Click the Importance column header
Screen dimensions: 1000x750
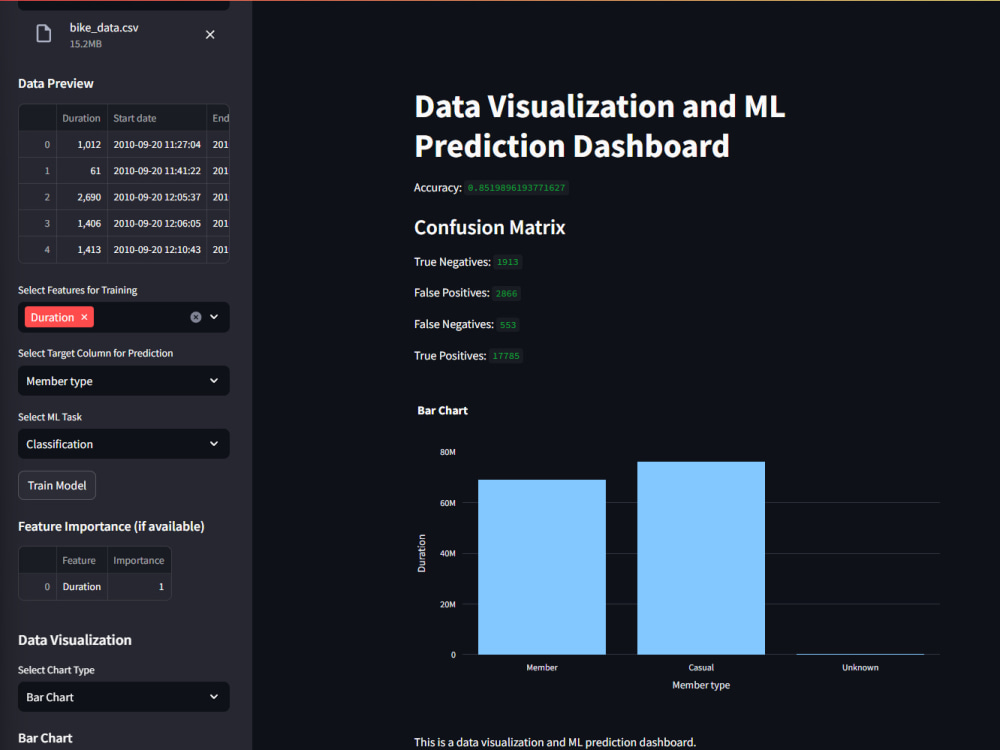tap(139, 561)
